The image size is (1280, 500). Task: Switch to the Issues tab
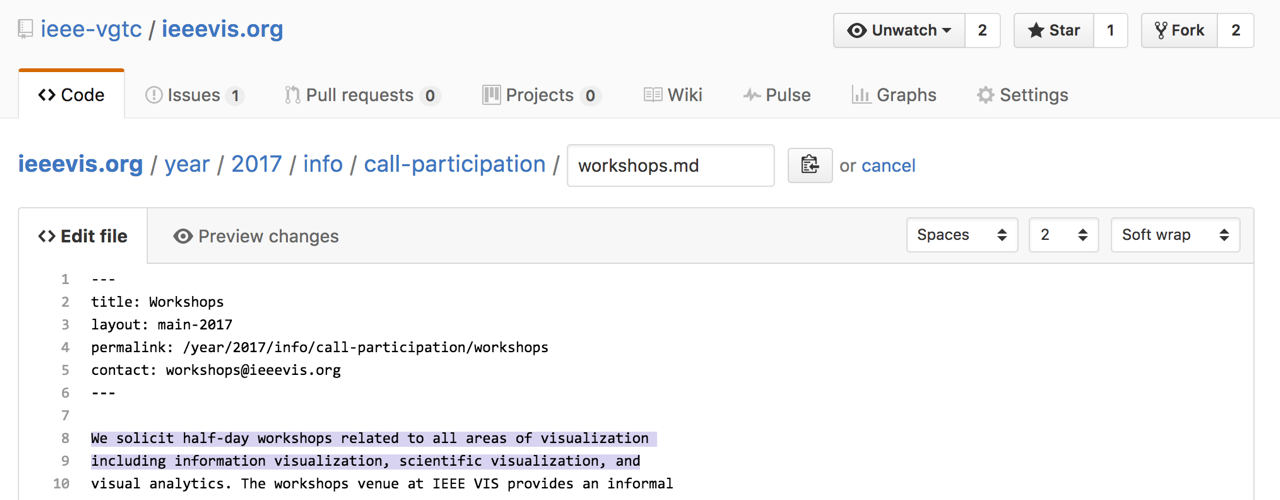(x=194, y=95)
